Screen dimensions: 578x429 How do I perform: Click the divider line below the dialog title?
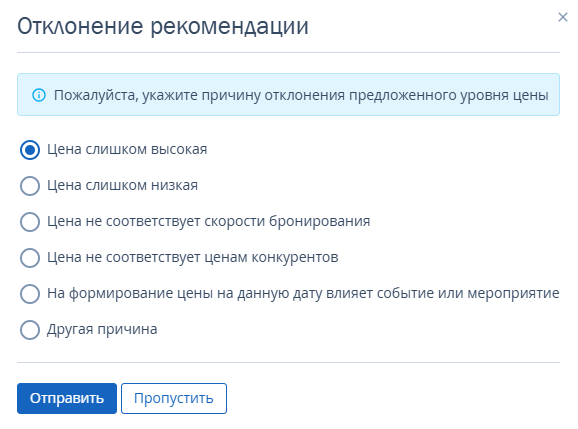[288, 52]
